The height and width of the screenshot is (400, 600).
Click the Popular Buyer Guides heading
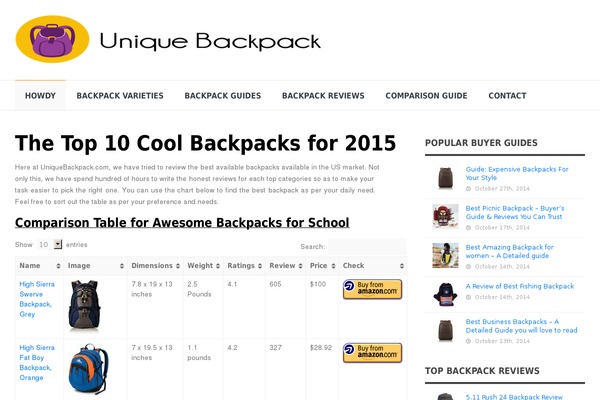click(481, 143)
